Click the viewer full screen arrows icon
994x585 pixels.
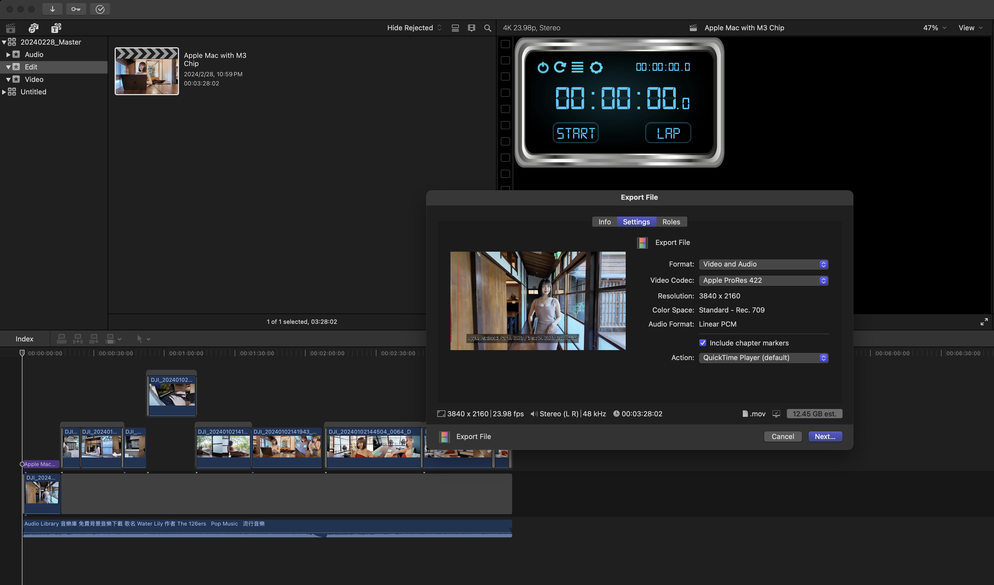(984, 322)
